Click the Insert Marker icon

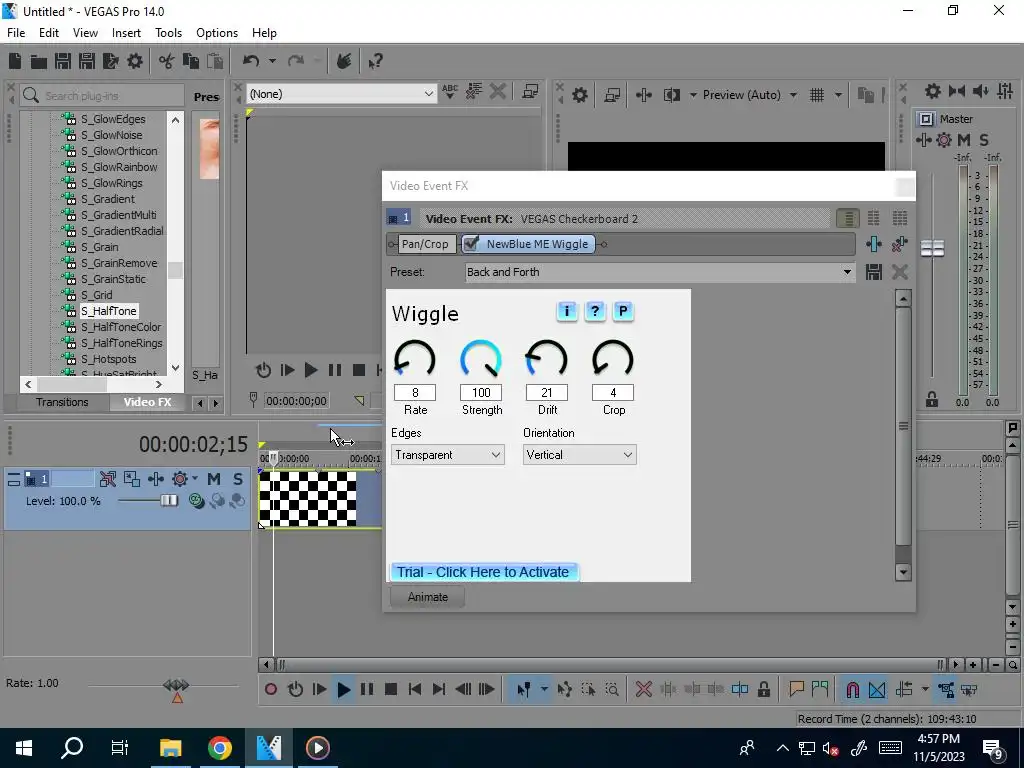pyautogui.click(x=796, y=689)
